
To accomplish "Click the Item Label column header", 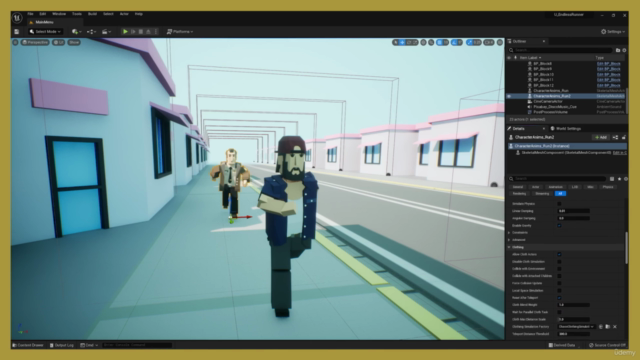I will tap(530, 58).
